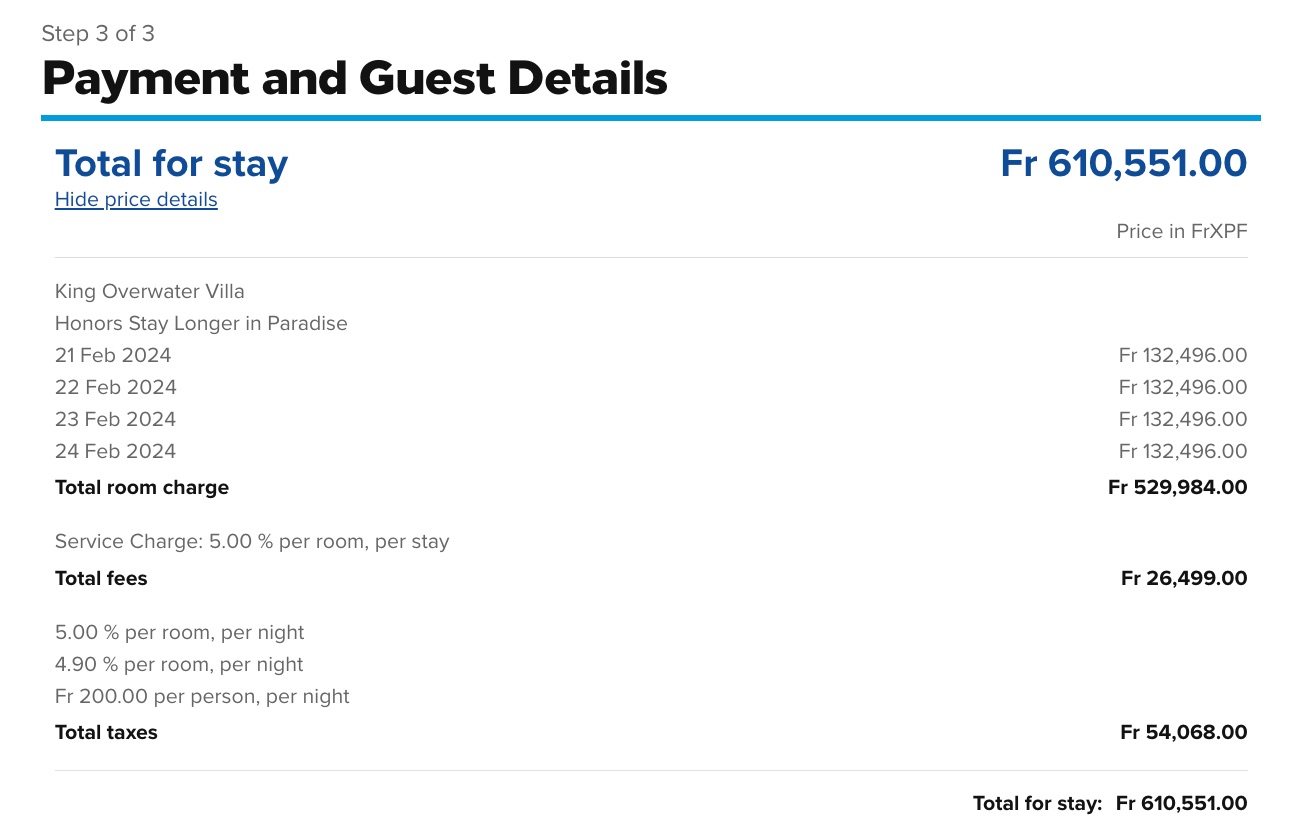Image resolution: width=1290 pixels, height=836 pixels.
Task: Select the King Overwater Villa room name
Action: click(x=150, y=292)
